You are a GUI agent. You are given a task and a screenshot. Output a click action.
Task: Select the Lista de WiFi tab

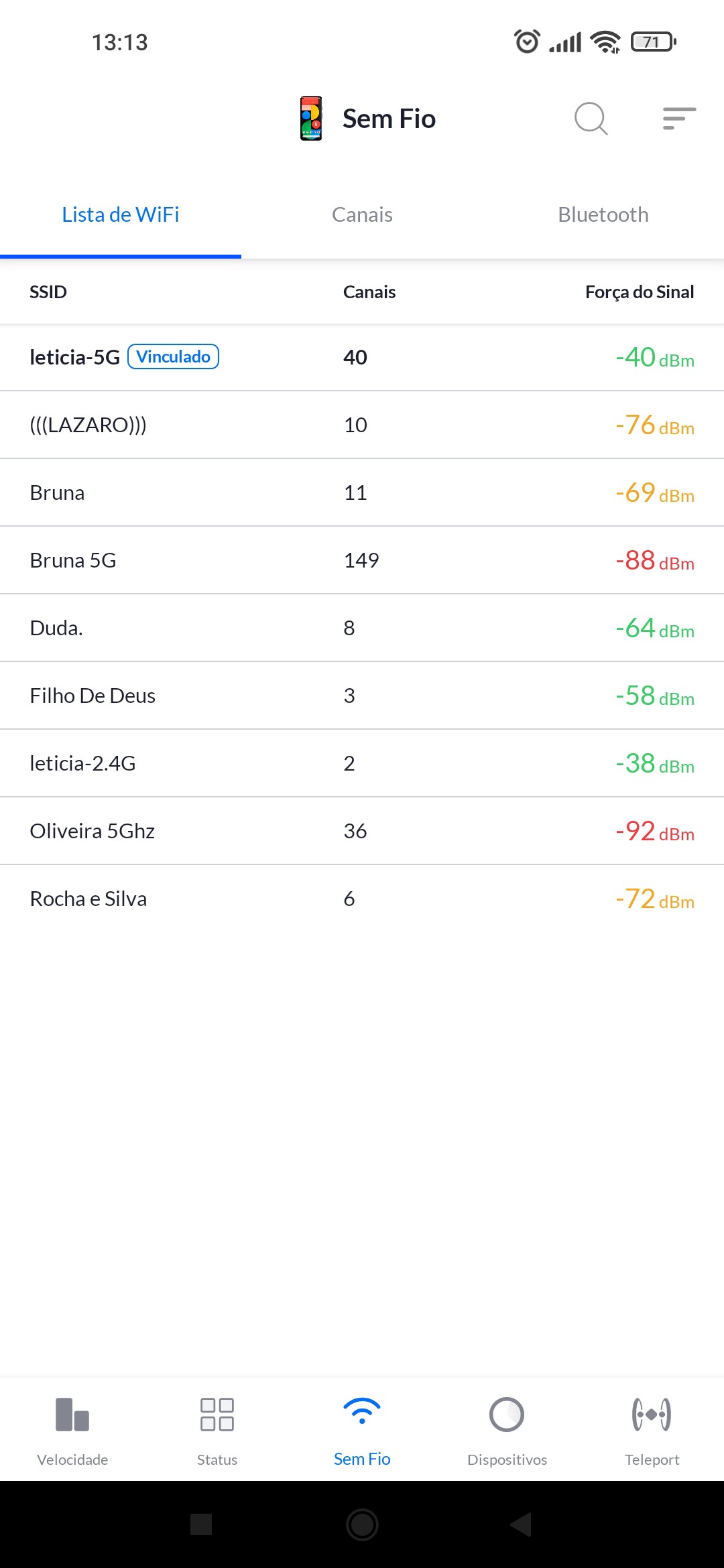(x=121, y=215)
